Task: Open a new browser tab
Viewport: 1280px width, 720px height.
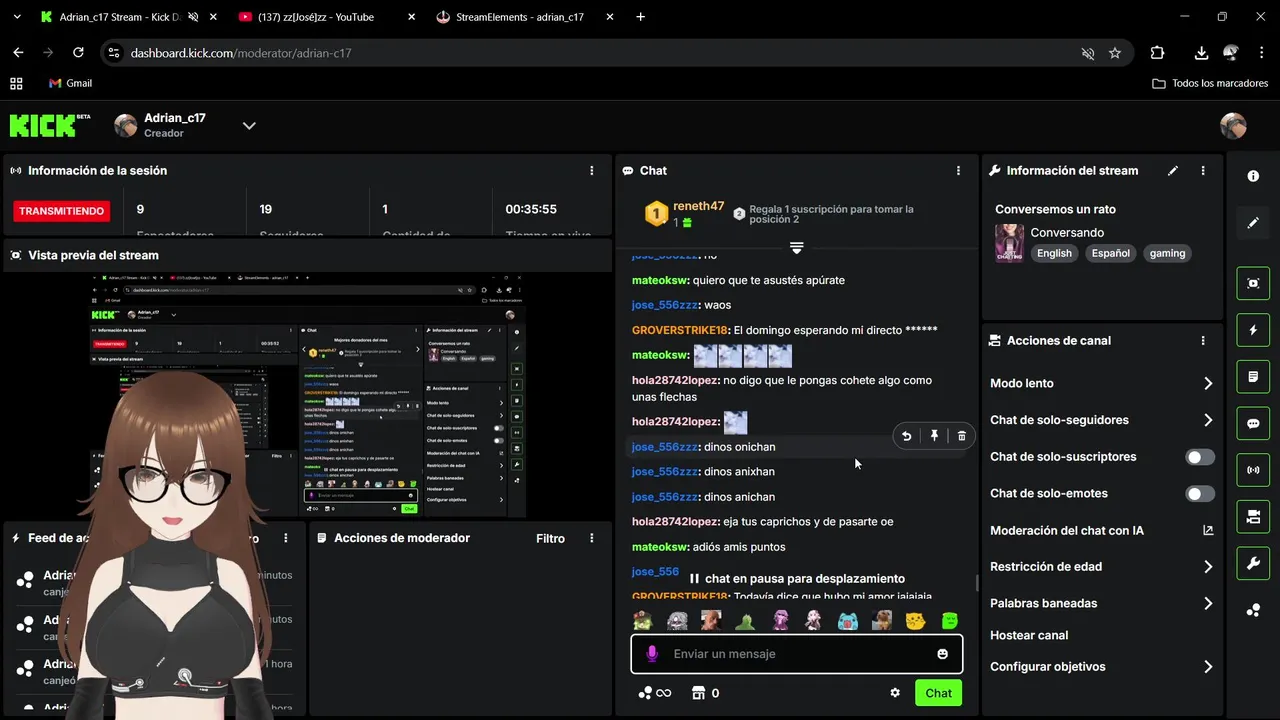Action: tap(641, 17)
